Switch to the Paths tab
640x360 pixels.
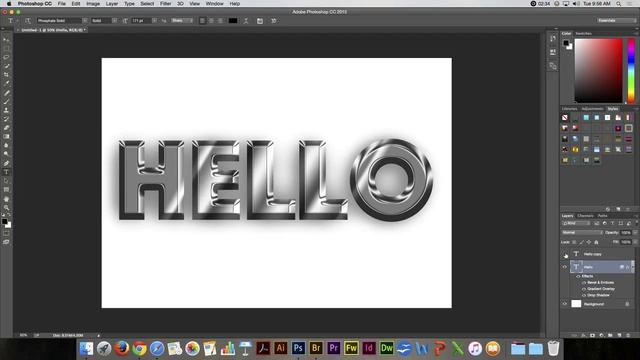tap(602, 216)
